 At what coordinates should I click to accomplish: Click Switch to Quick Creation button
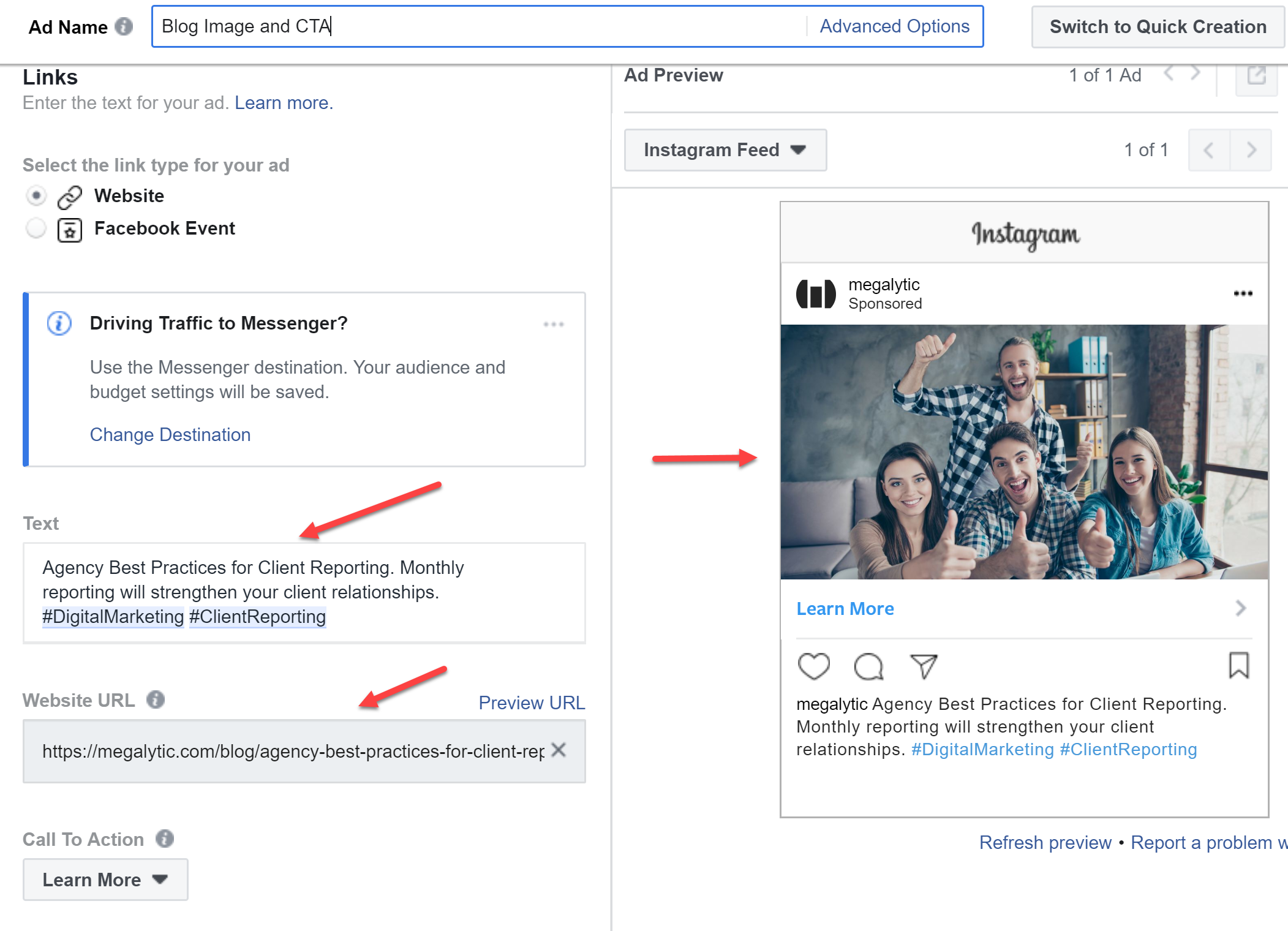coord(1158,27)
